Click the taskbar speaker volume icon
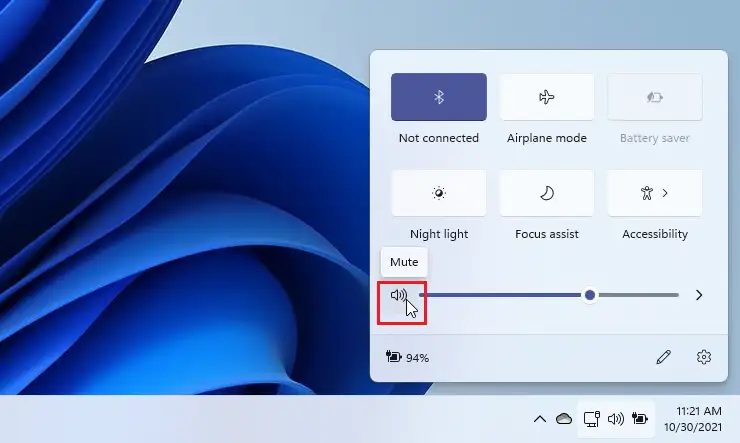 (615, 419)
